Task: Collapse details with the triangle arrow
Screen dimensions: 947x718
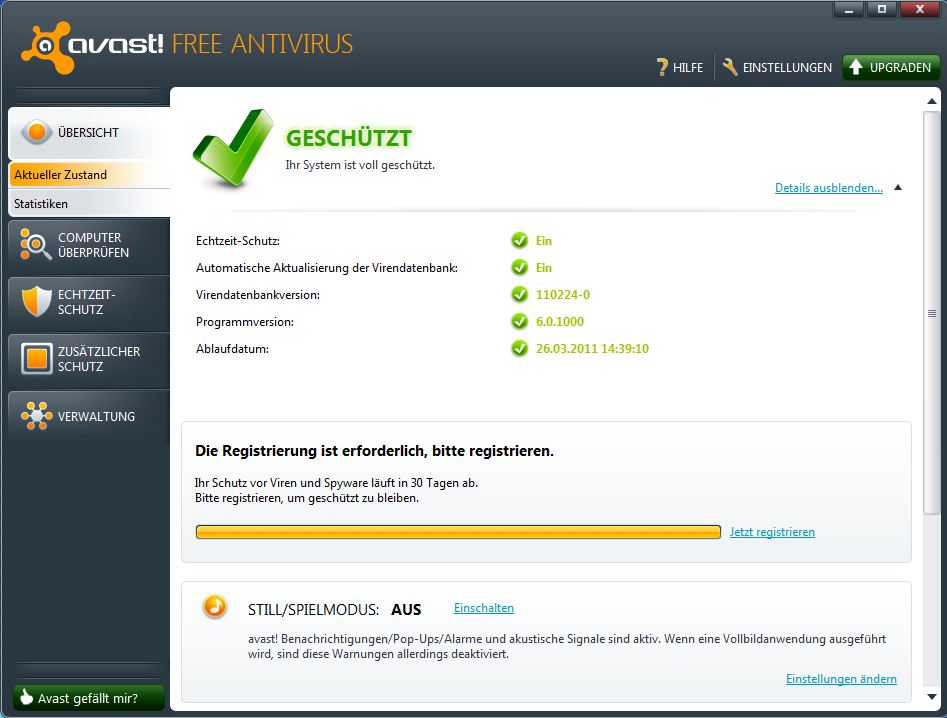Action: coord(898,187)
